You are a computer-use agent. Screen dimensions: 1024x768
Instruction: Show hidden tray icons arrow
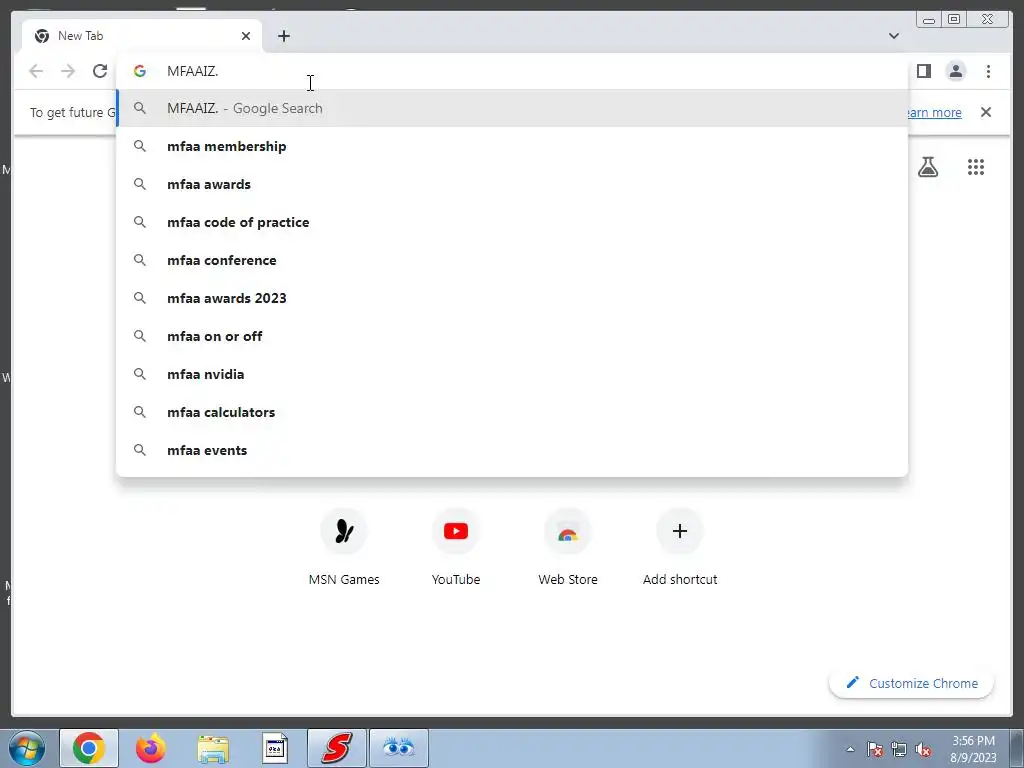pos(850,750)
